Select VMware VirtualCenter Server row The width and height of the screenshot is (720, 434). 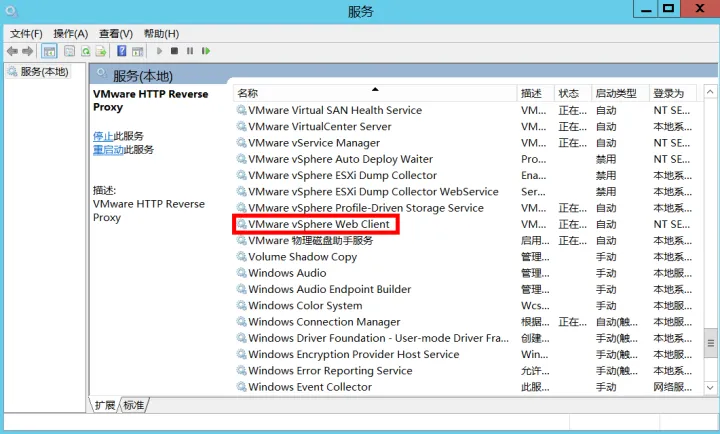coord(465,127)
